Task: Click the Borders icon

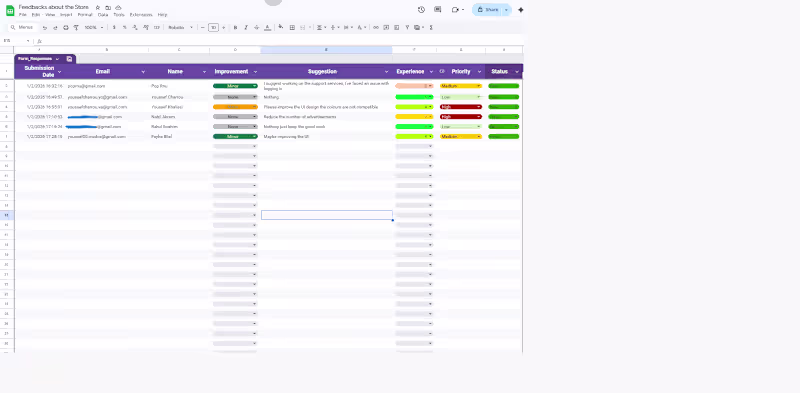Action: point(292,28)
